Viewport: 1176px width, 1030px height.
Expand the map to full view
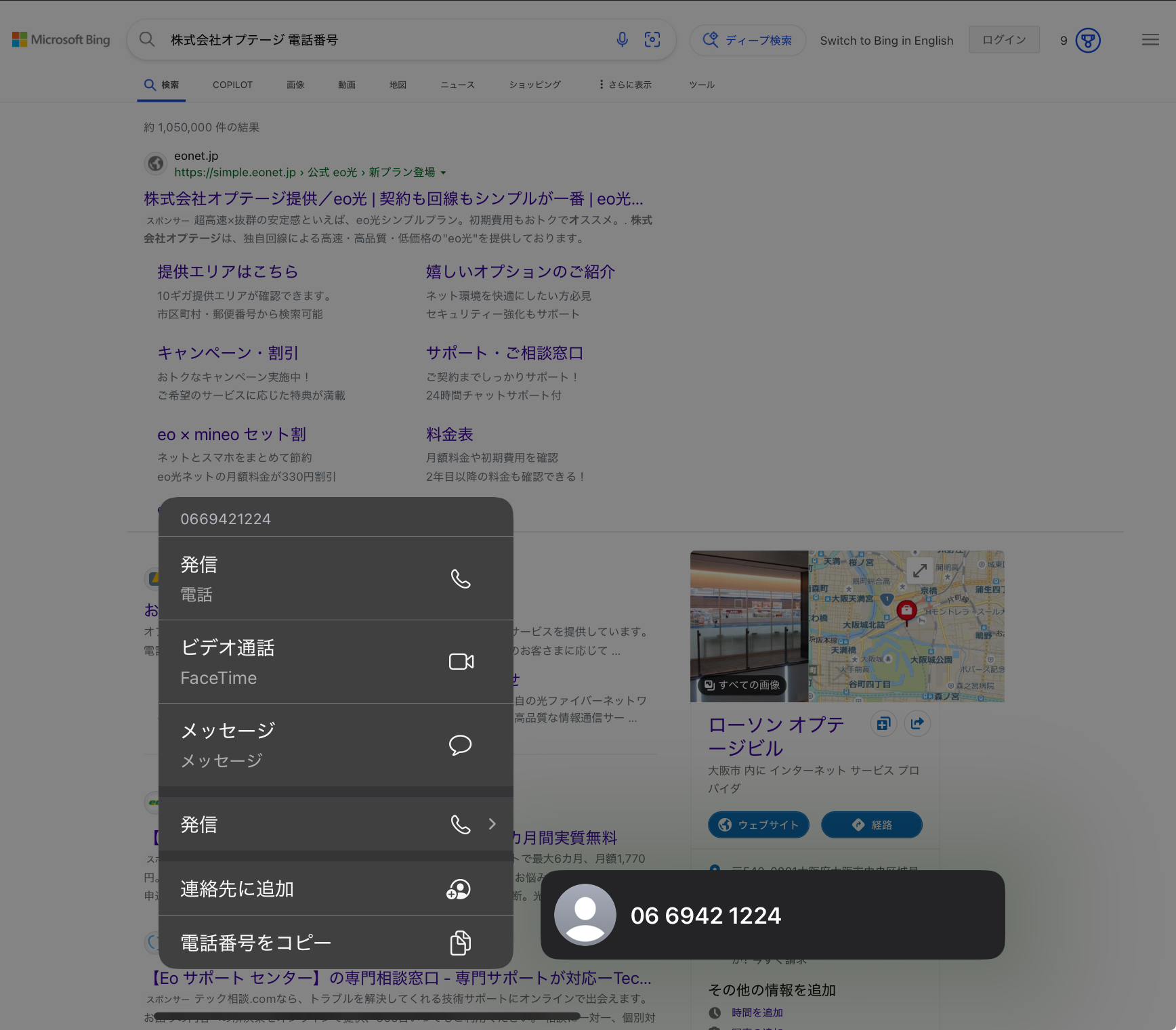pos(919,571)
